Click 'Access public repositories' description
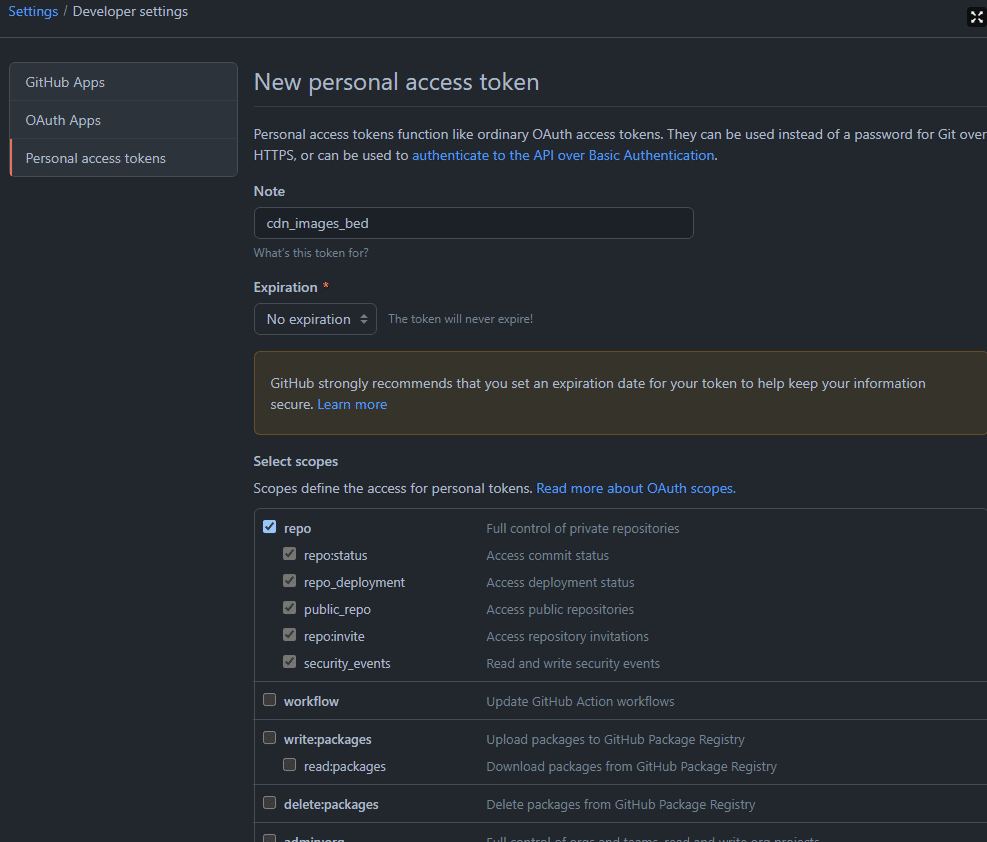 click(x=560, y=610)
